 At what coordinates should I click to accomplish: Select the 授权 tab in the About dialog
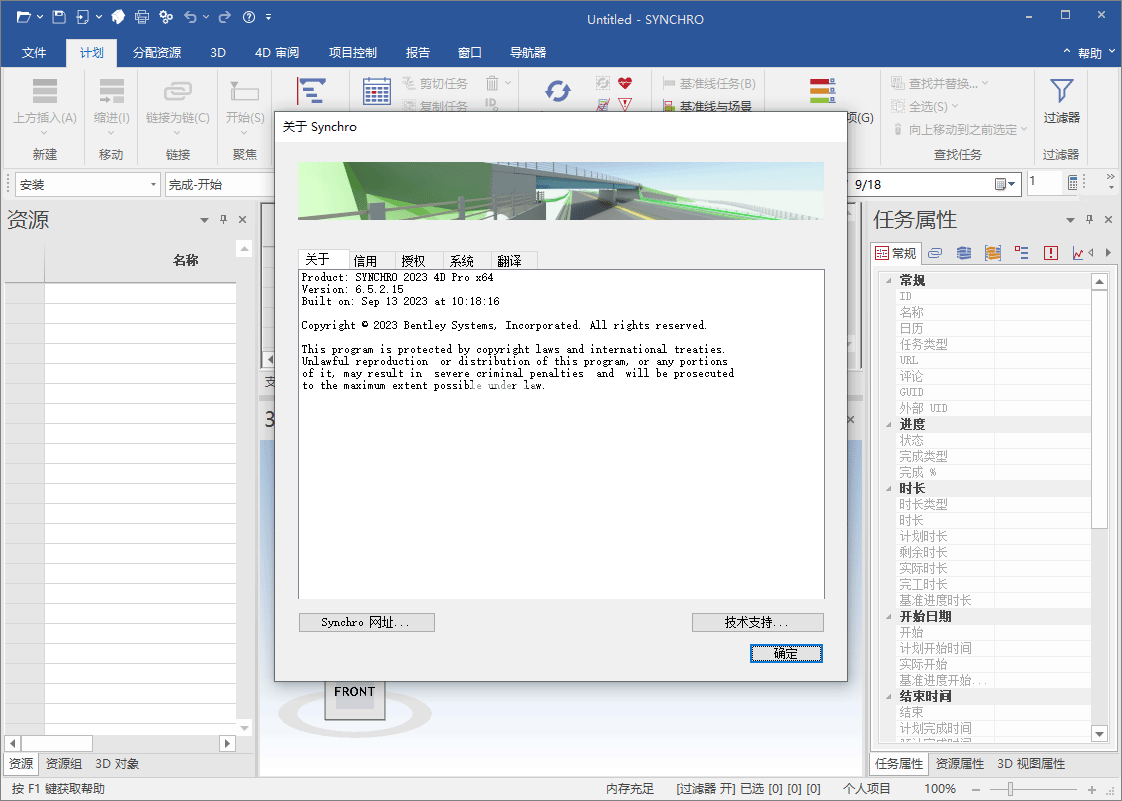413,261
